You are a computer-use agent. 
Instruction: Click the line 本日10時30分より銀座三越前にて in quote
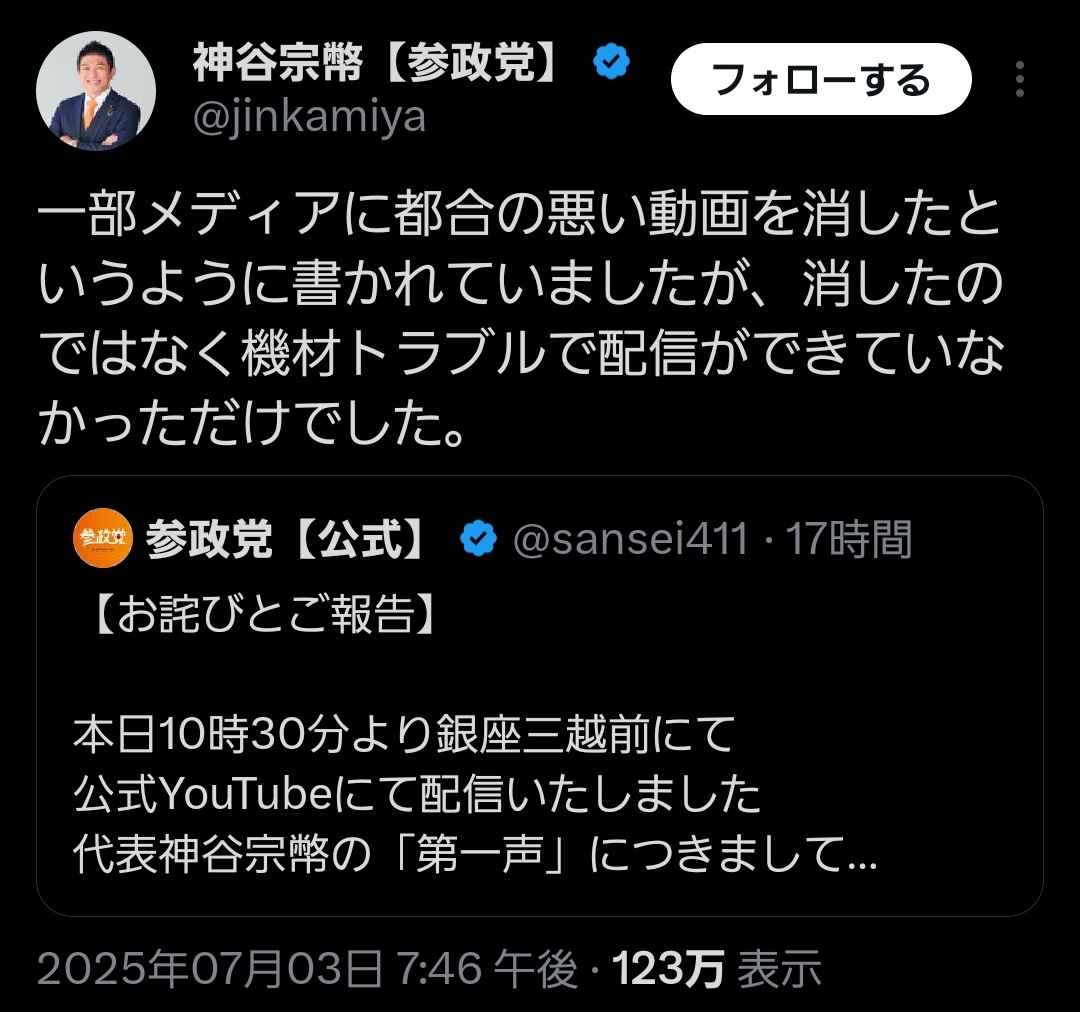pyautogui.click(x=404, y=736)
